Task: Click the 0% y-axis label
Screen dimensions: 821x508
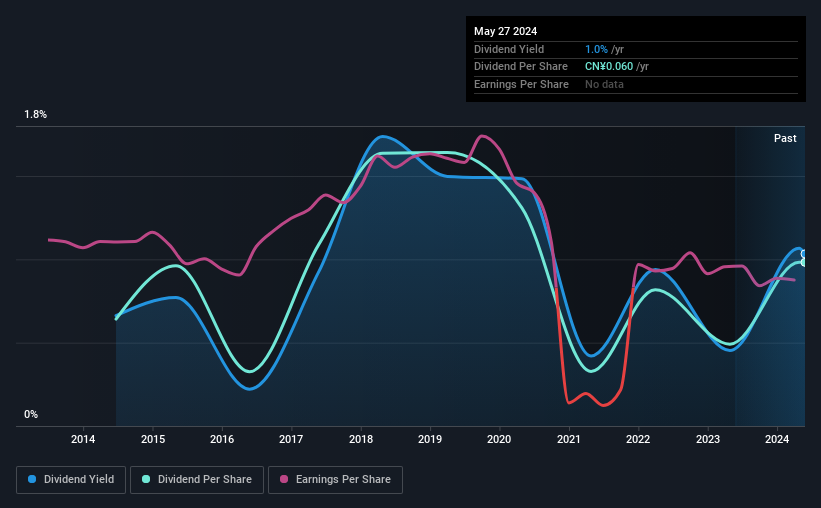Action: [31, 414]
